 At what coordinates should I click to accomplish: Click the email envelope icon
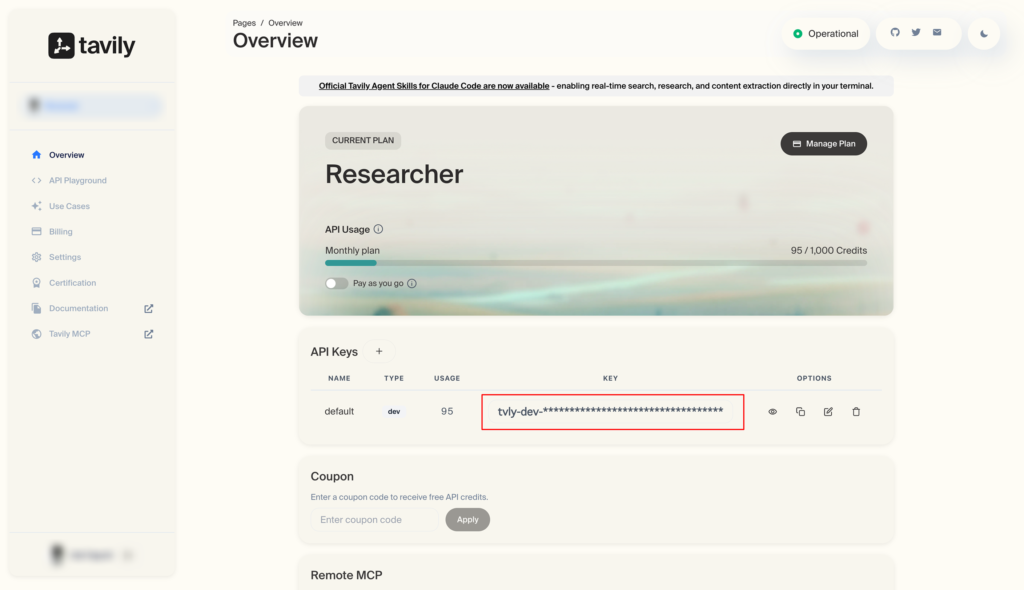[x=937, y=33]
